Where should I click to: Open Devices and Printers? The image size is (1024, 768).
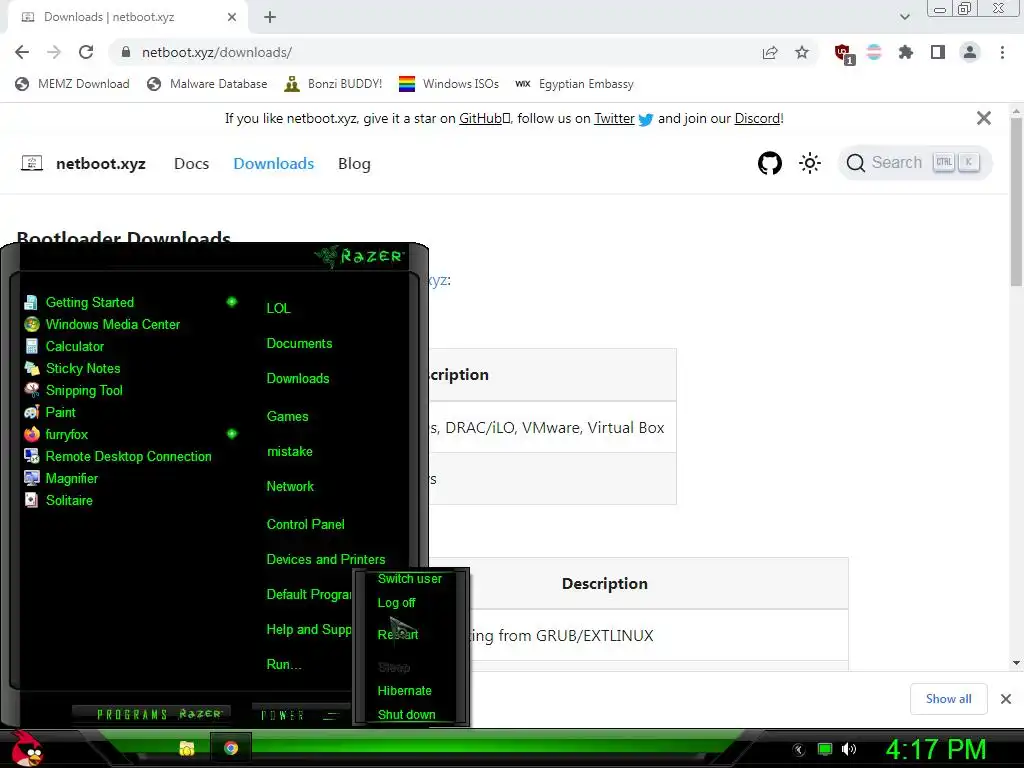click(x=325, y=560)
